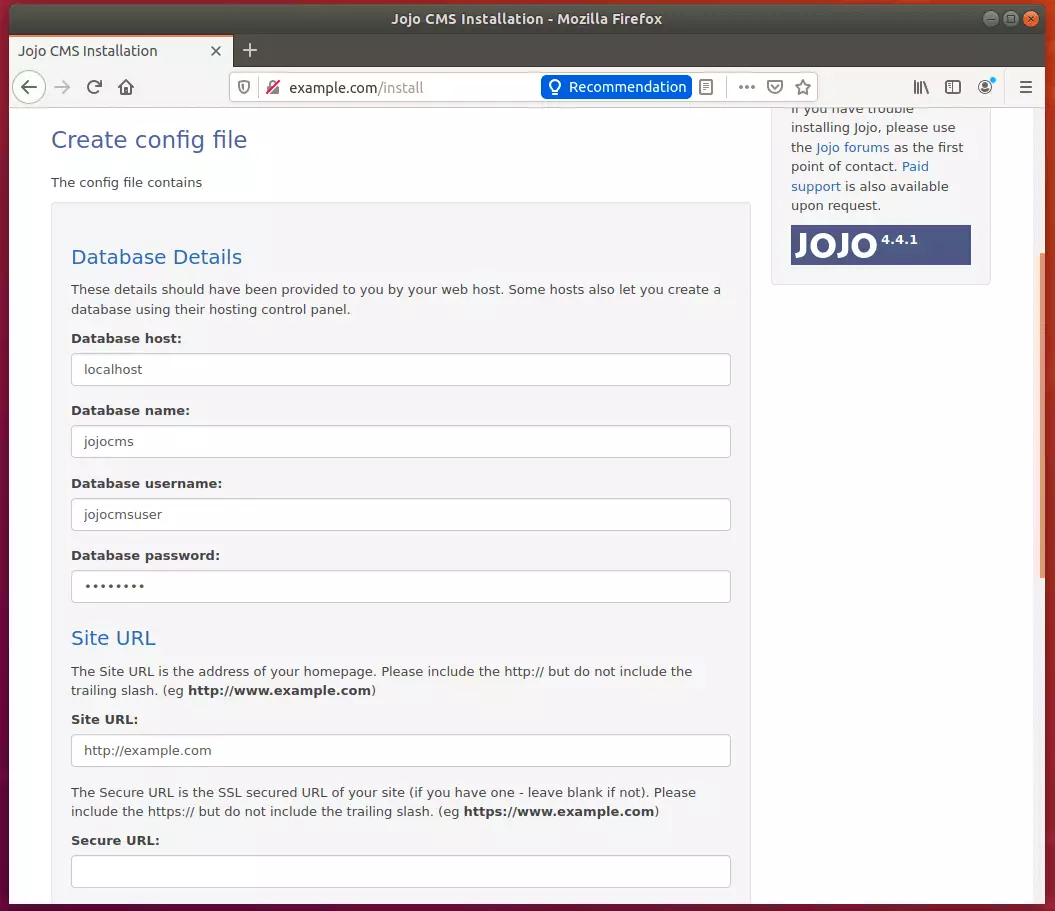Open the Firefox home page icon
Image resolution: width=1055 pixels, height=911 pixels.
126,87
